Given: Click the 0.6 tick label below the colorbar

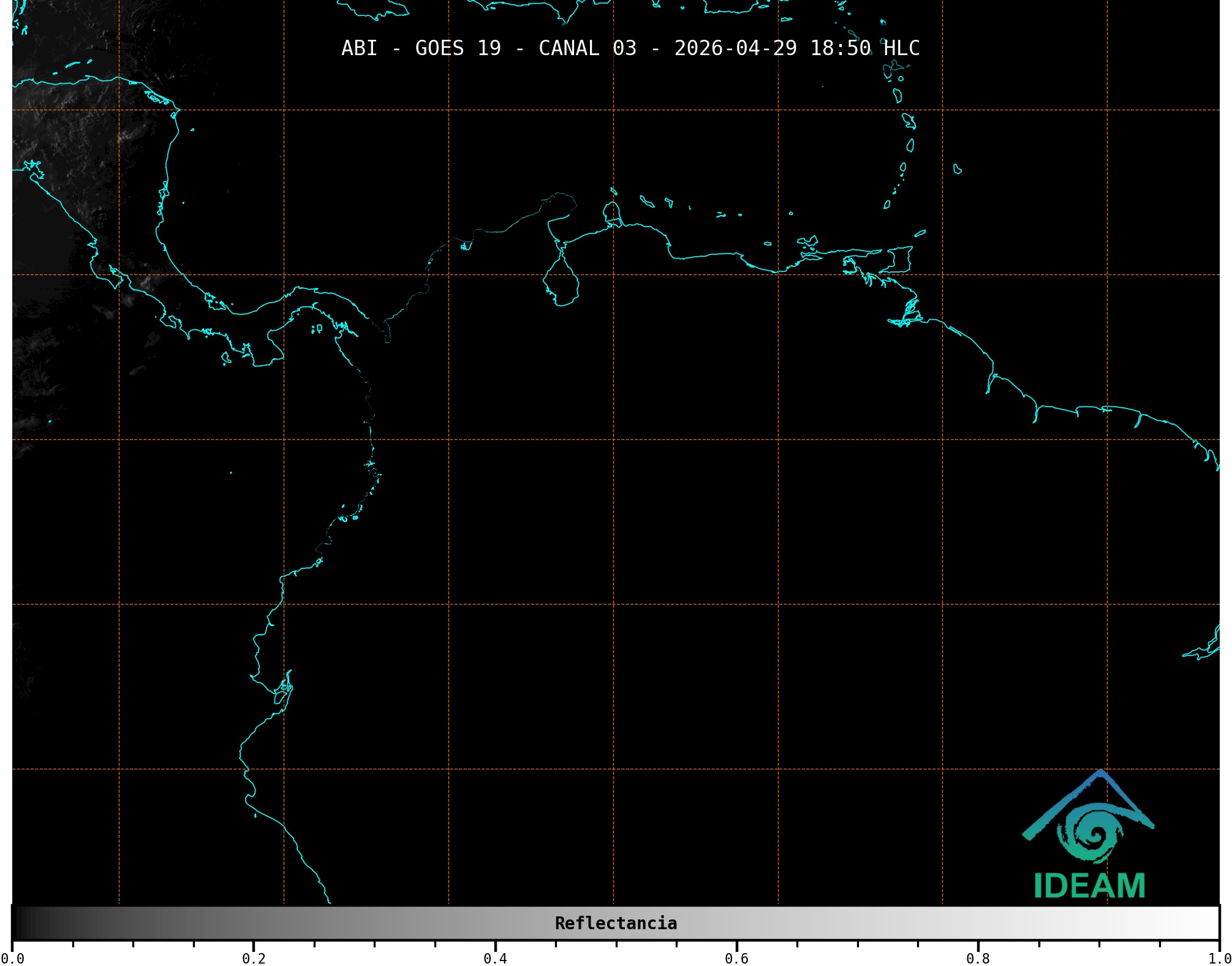Looking at the screenshot, I should coord(736,959).
